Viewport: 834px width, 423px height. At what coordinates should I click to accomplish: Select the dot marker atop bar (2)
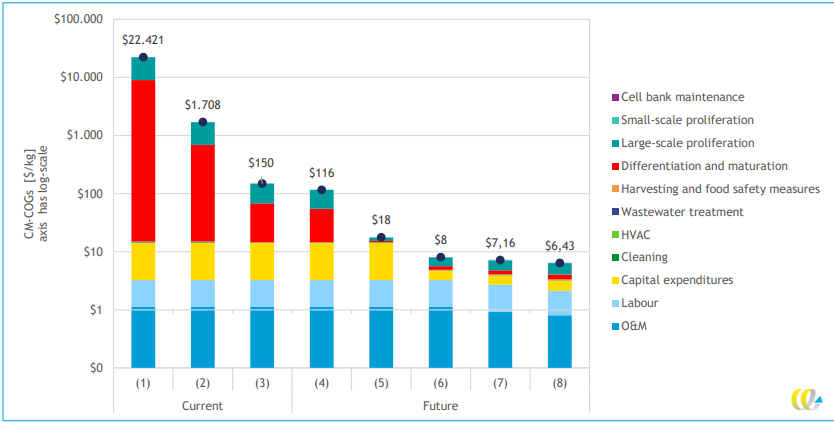coord(203,122)
